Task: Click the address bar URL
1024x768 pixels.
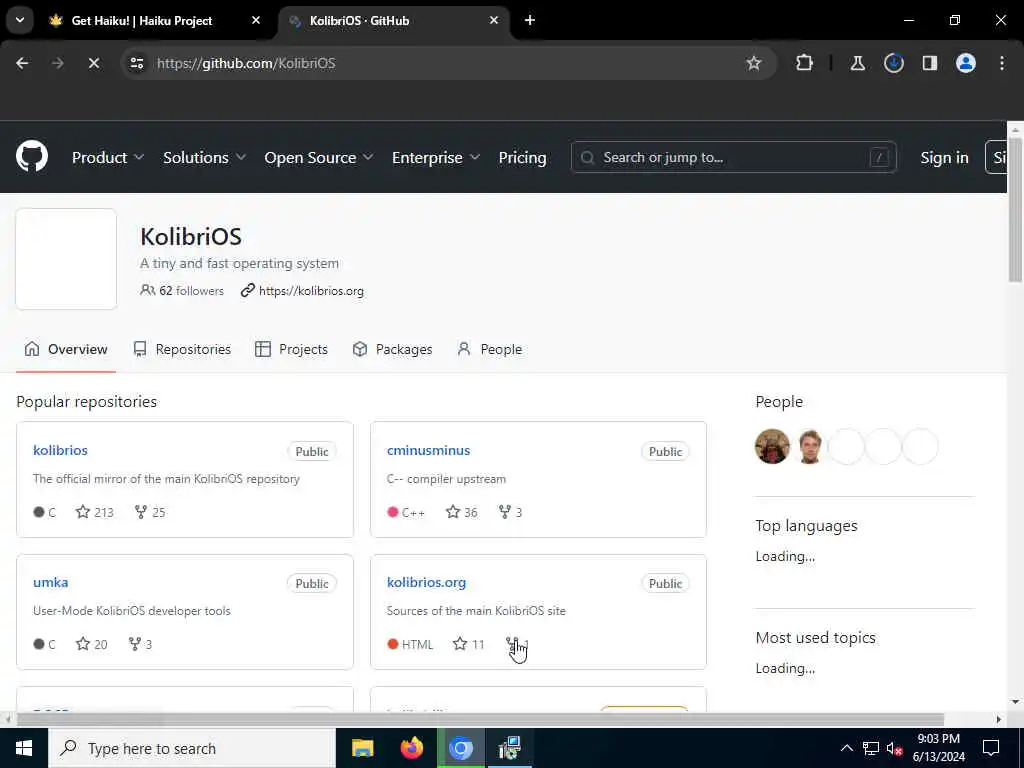Action: click(246, 63)
